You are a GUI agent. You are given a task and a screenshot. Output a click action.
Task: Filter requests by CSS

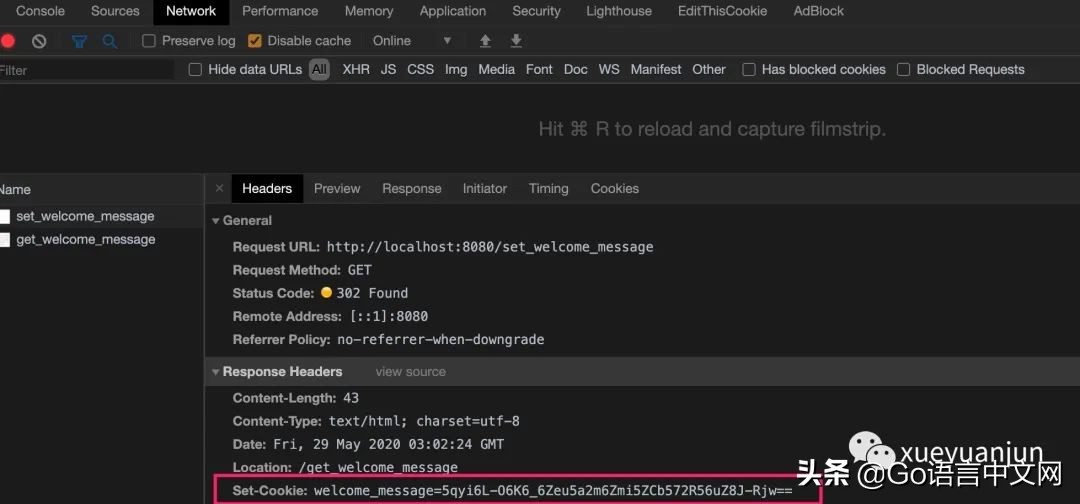[420, 70]
